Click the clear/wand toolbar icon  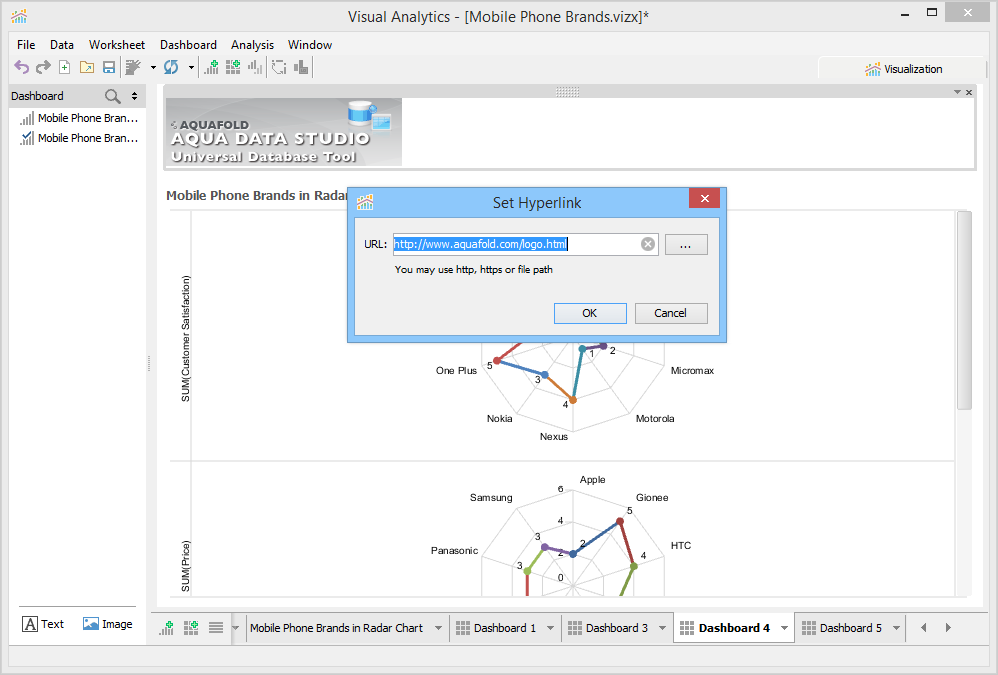click(133, 67)
